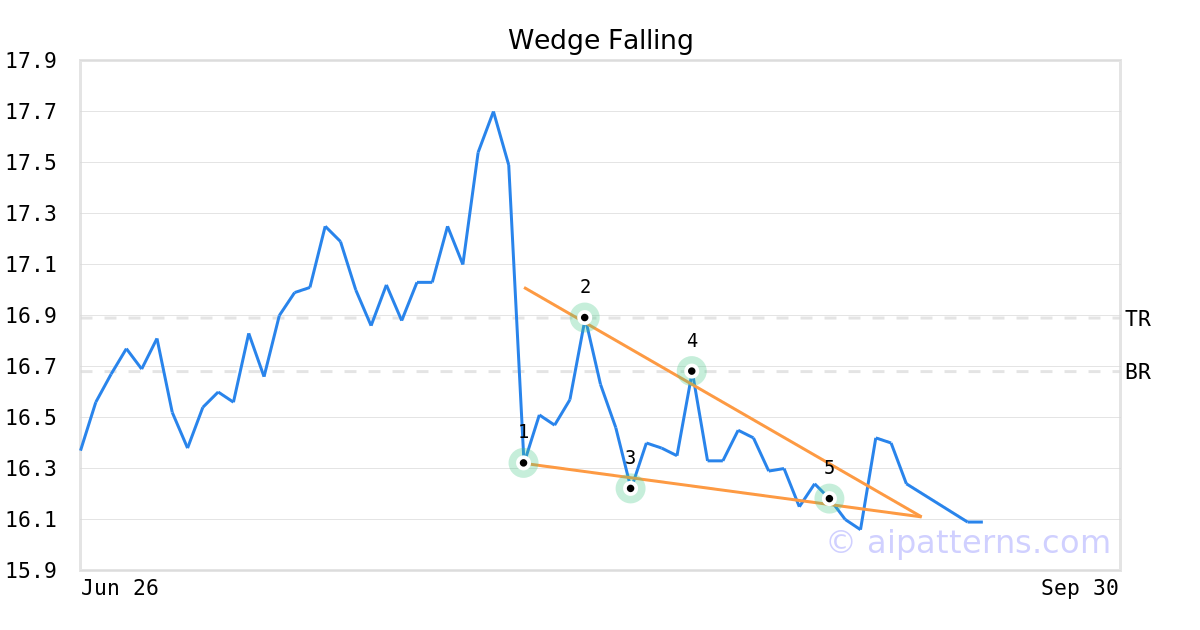Click the "Wedge Falling" chart title

(x=600, y=40)
